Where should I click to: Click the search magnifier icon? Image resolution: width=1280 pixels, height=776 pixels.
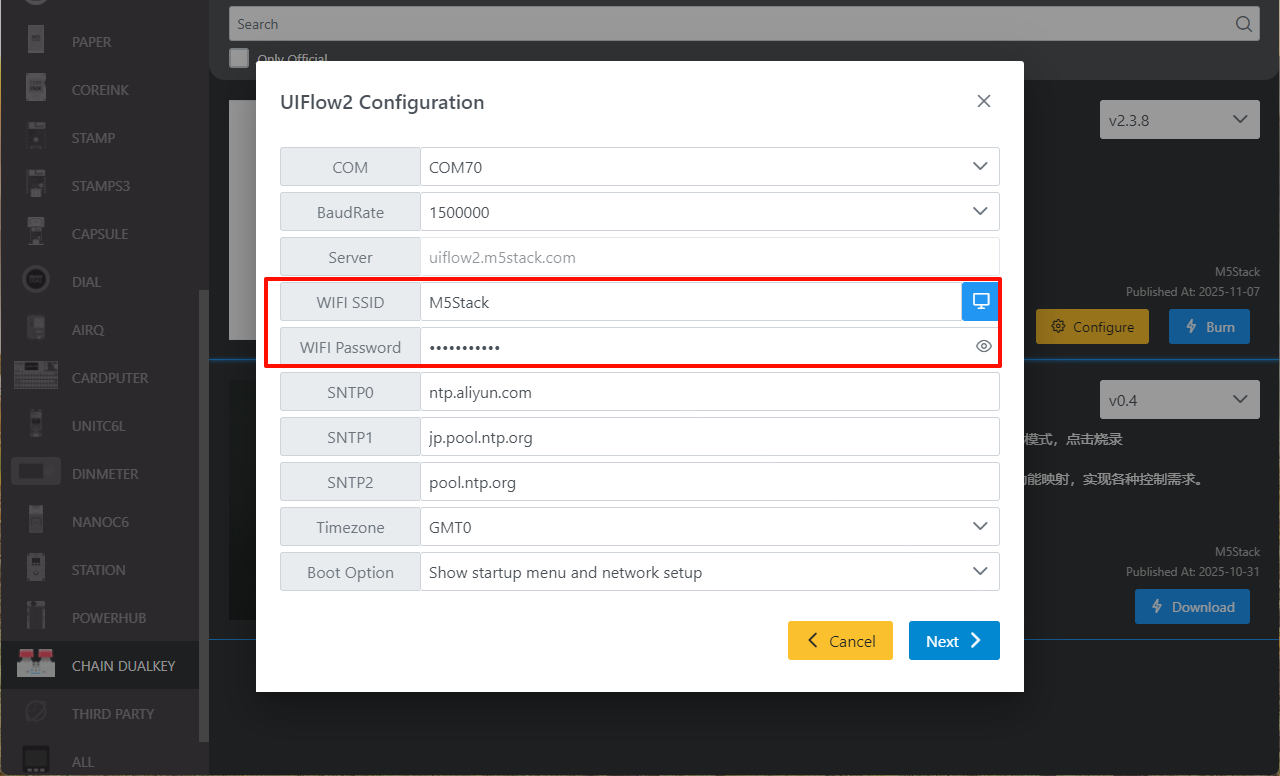tap(1243, 24)
